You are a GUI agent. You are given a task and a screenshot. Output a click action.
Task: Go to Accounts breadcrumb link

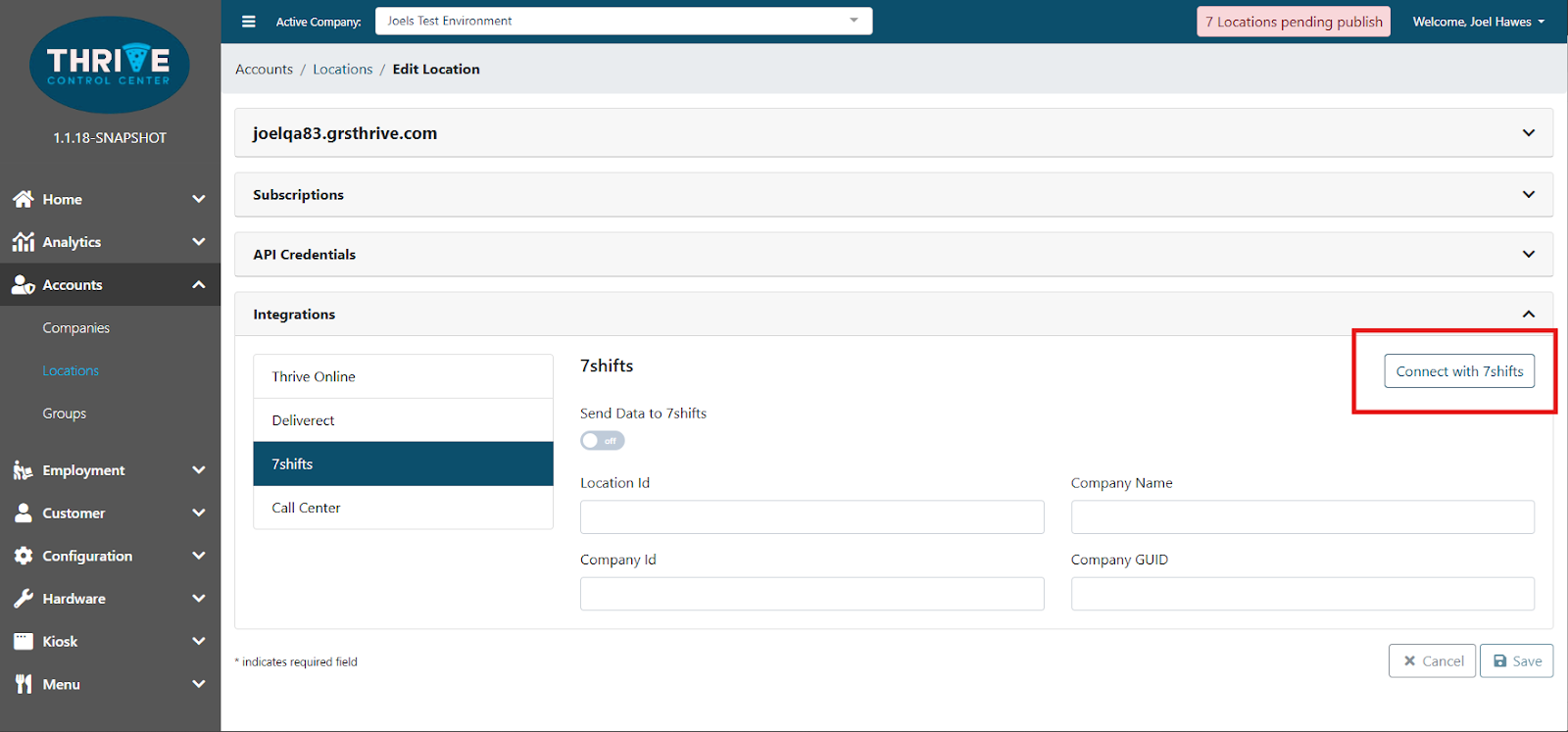[x=264, y=70]
